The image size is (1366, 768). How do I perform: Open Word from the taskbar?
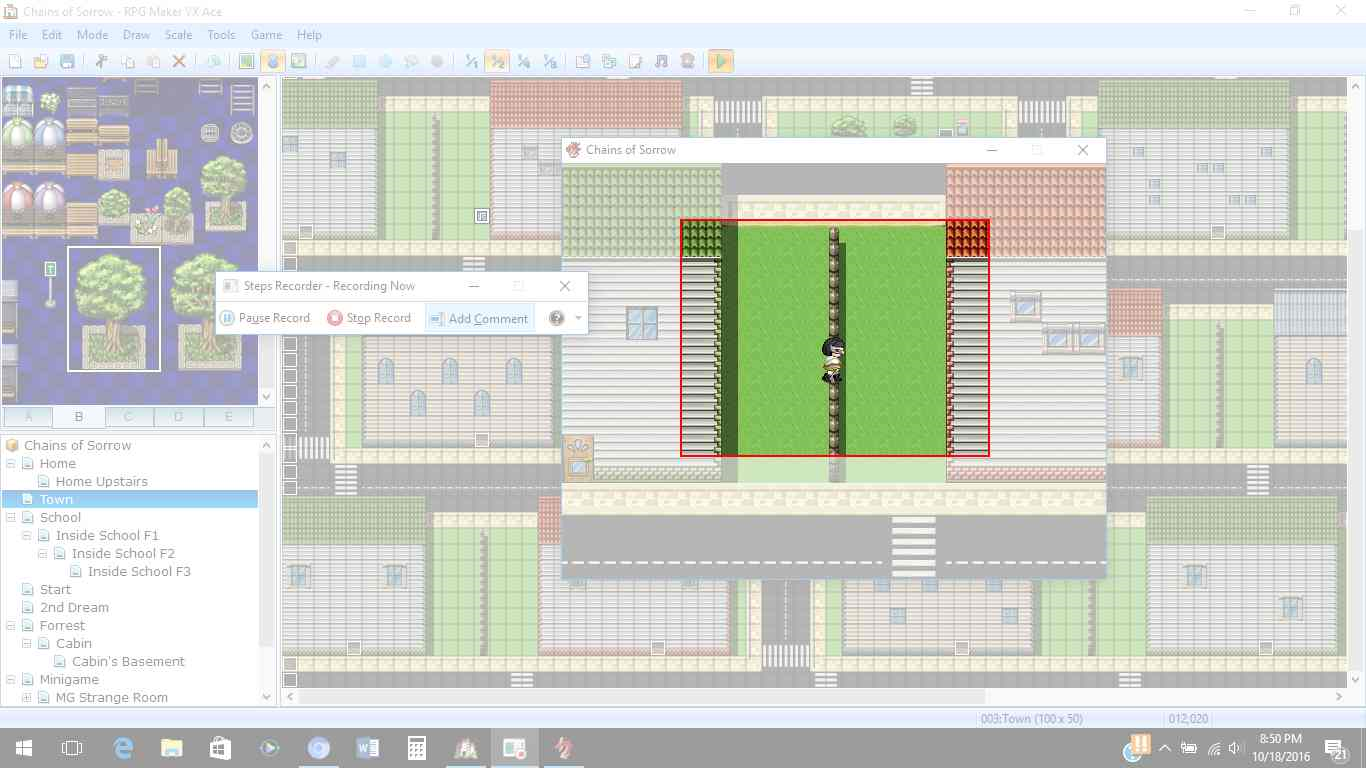tap(367, 748)
